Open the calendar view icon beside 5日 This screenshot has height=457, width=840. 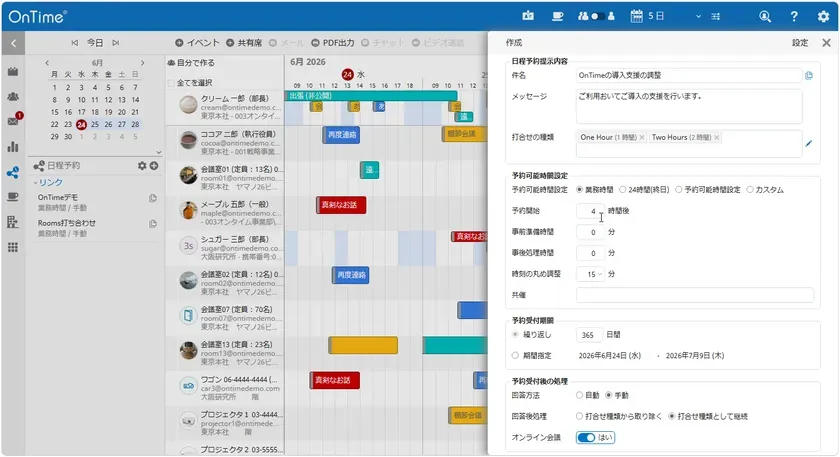[636, 16]
